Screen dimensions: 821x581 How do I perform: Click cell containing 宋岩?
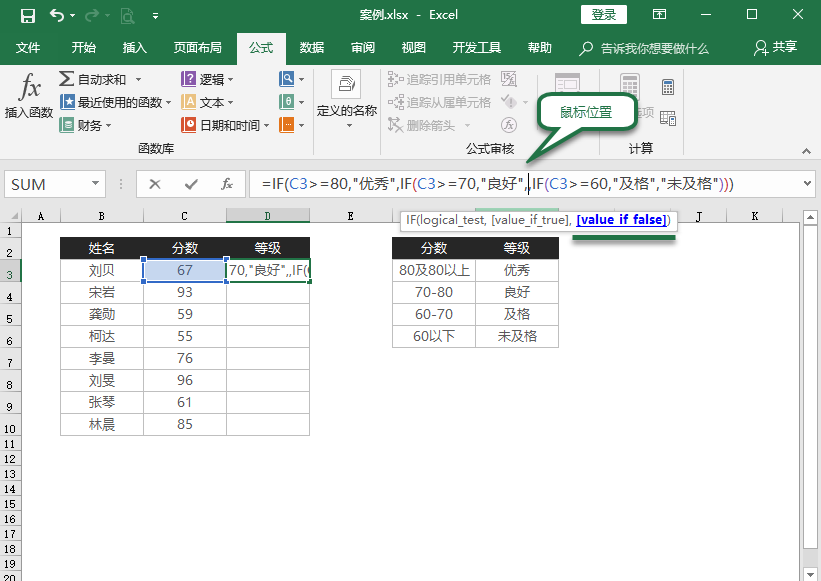[x=102, y=293]
